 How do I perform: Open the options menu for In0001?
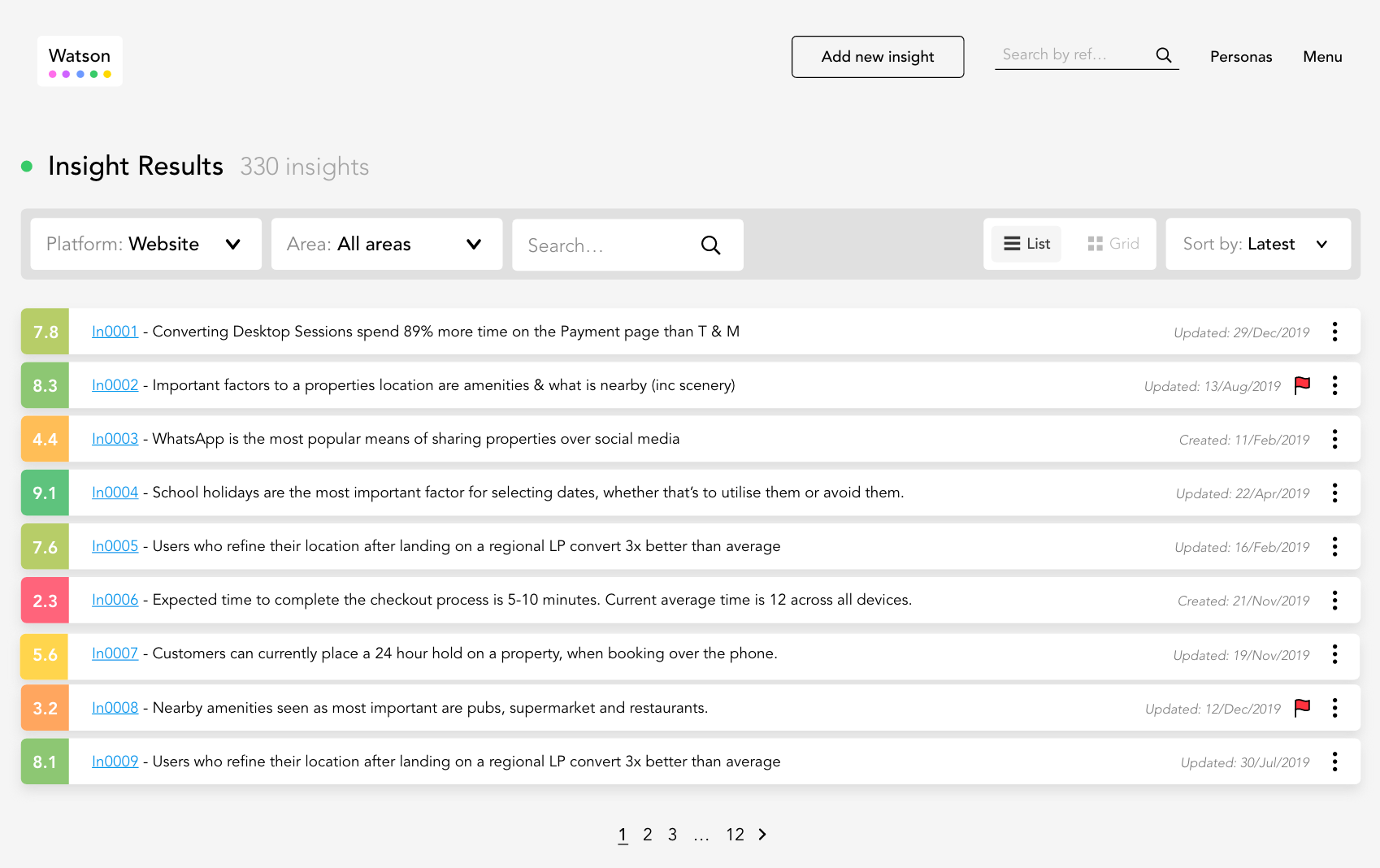coord(1334,332)
